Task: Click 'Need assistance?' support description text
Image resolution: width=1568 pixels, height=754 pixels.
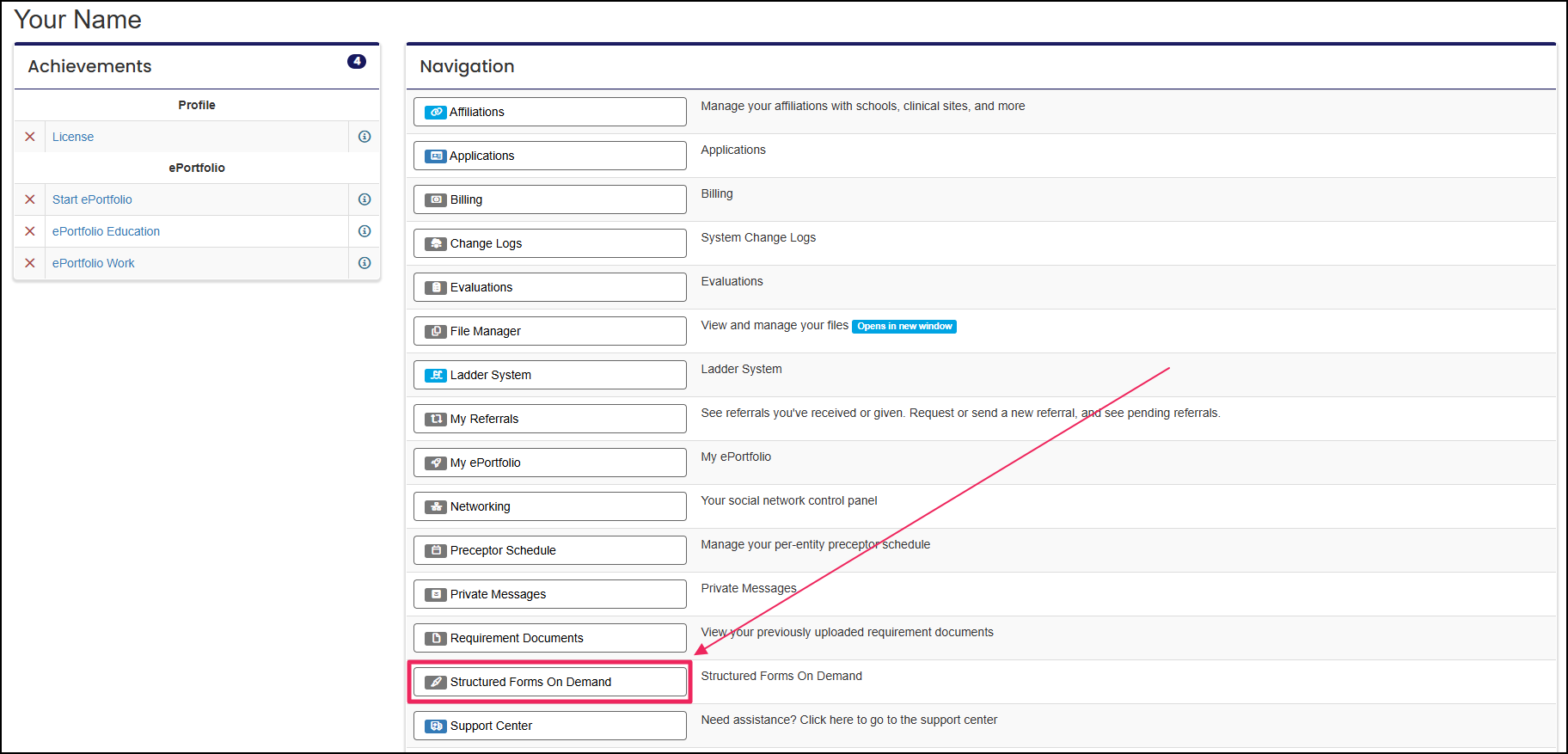Action: 849,720
